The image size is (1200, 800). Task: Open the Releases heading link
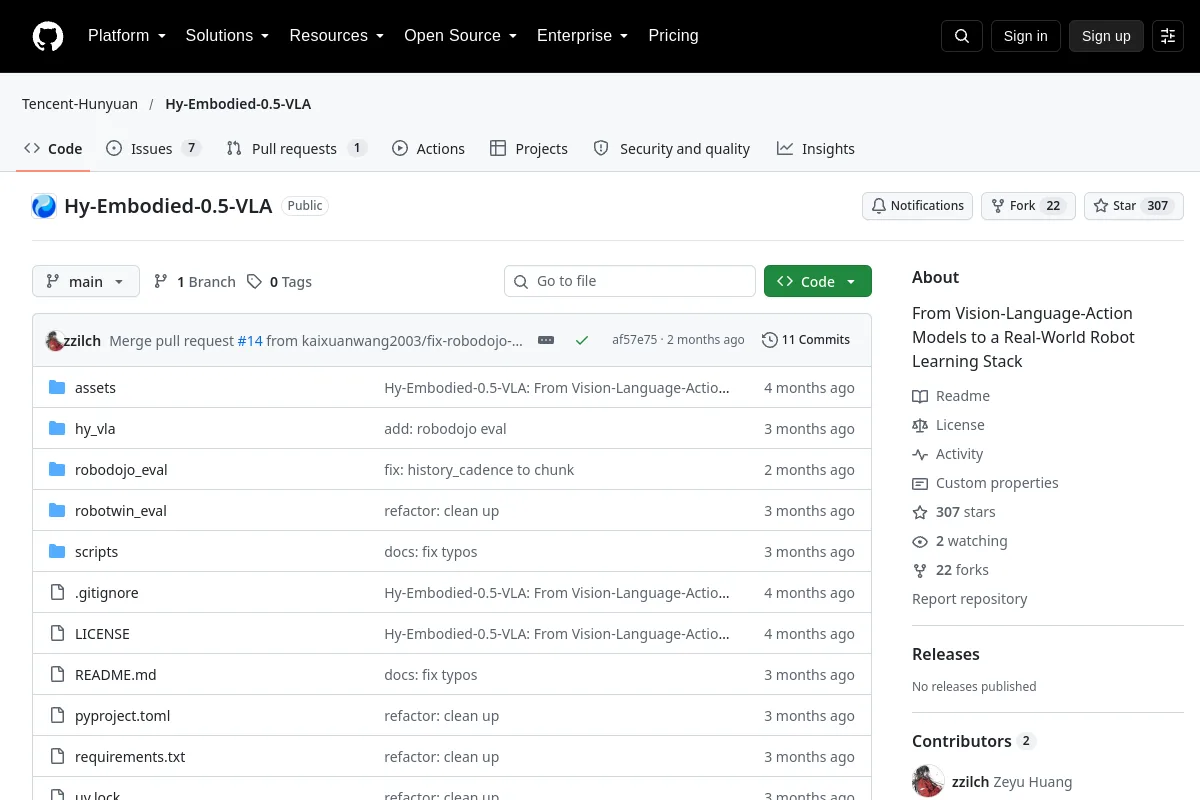click(946, 654)
